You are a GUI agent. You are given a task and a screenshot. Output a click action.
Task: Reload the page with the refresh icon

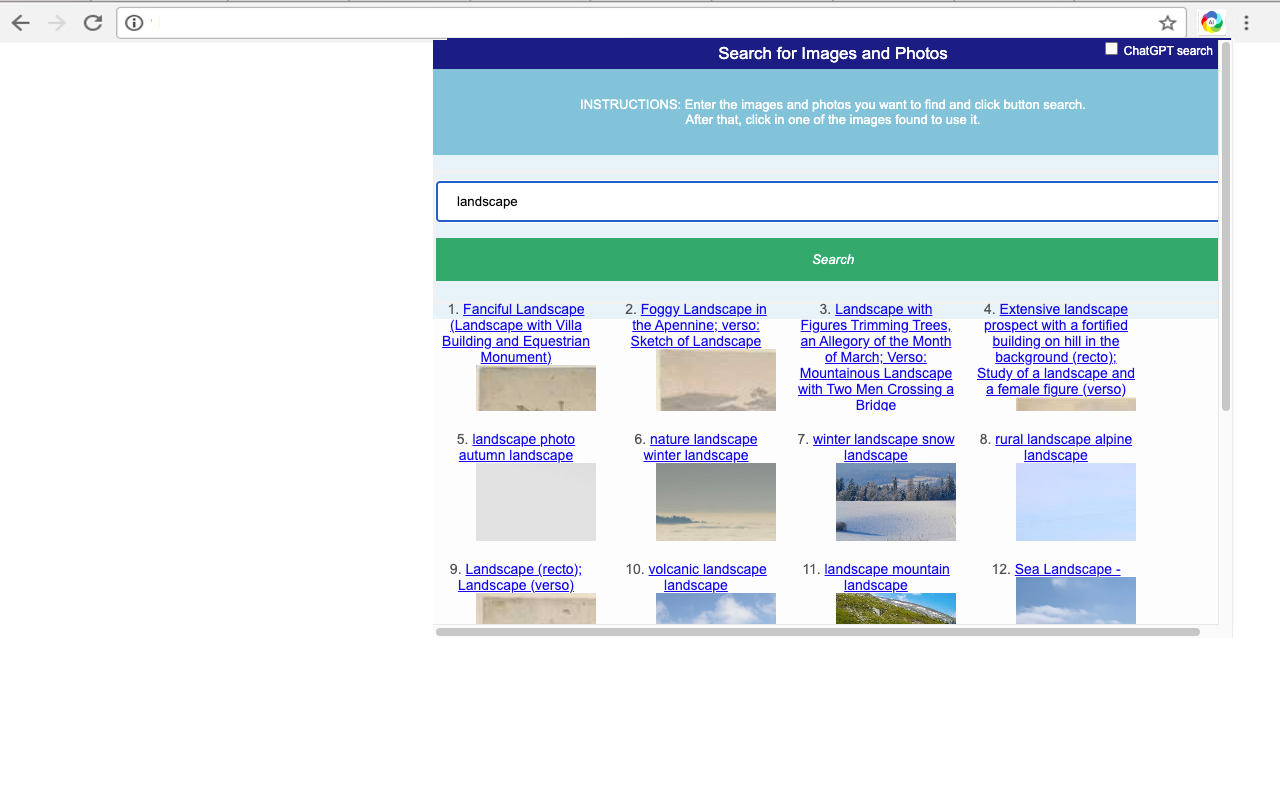pyautogui.click(x=93, y=23)
